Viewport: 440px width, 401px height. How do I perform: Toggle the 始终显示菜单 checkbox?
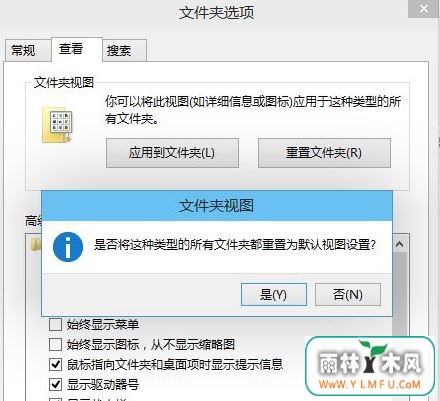[x=55, y=324]
